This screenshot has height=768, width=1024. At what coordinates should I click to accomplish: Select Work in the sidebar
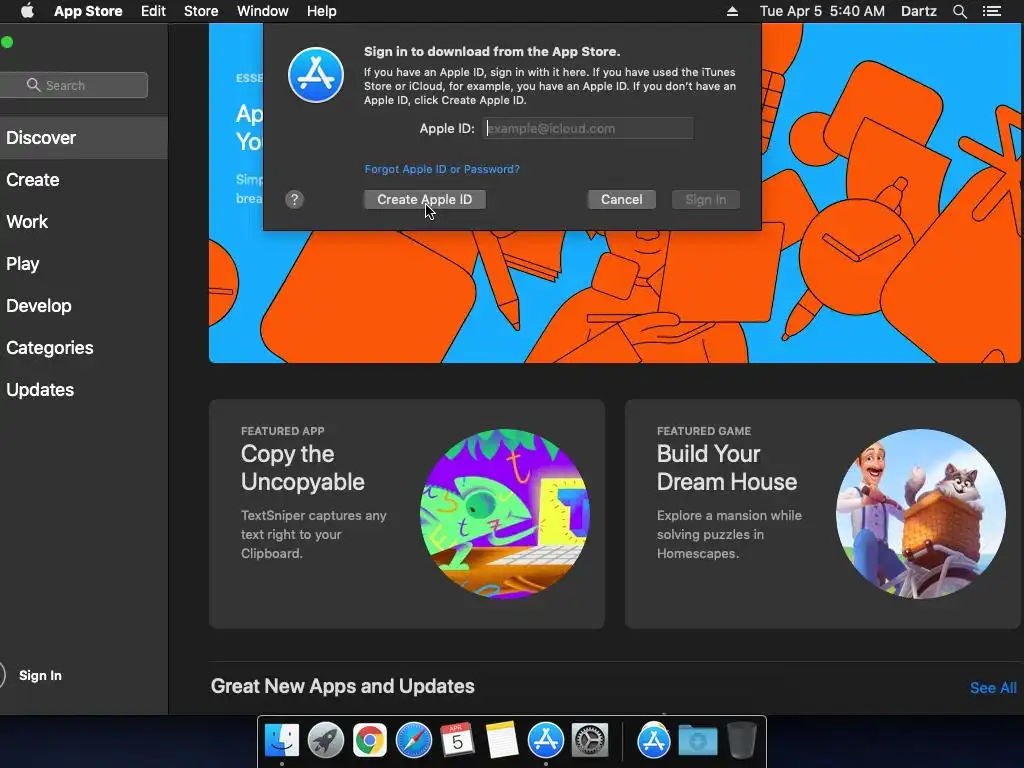pos(84,221)
